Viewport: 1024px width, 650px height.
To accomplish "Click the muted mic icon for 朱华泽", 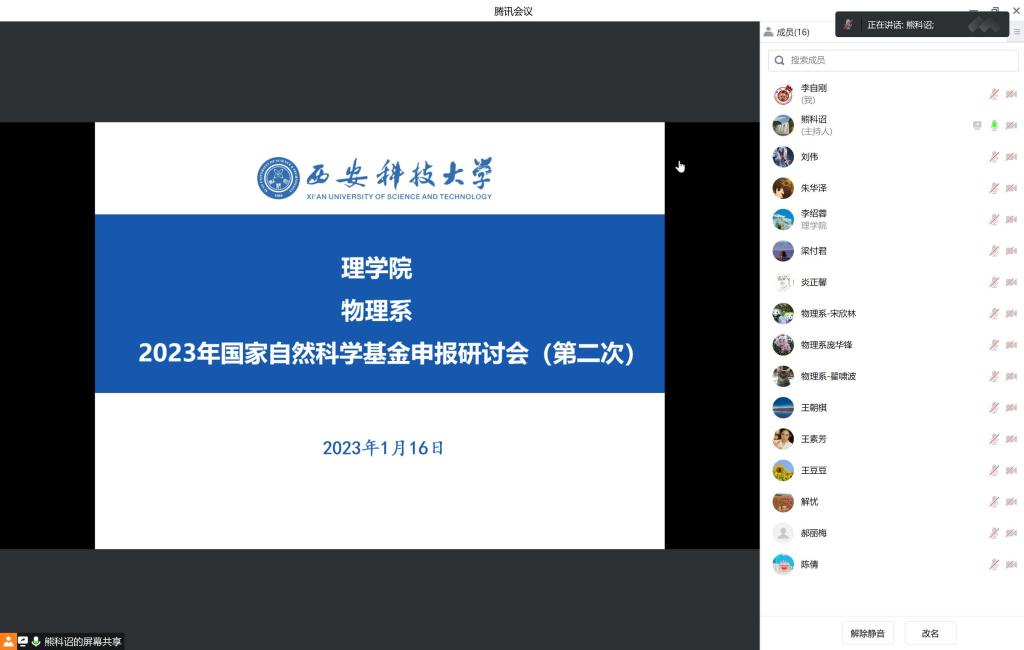I will pos(994,188).
